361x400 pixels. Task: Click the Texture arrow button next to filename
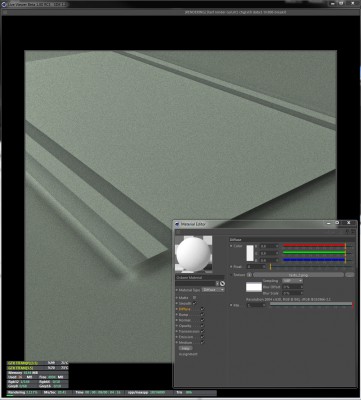point(249,275)
